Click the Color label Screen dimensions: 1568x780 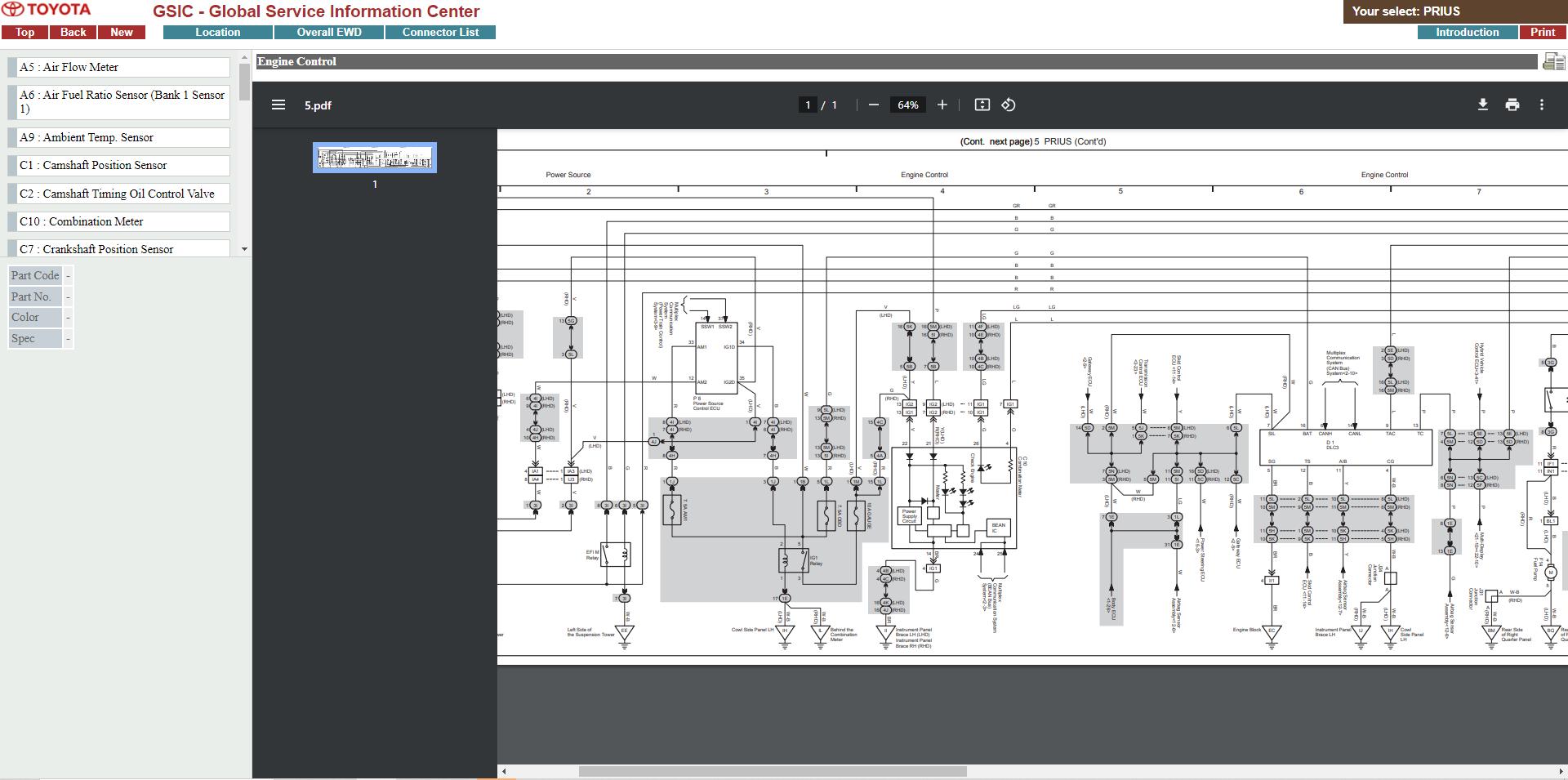35,317
